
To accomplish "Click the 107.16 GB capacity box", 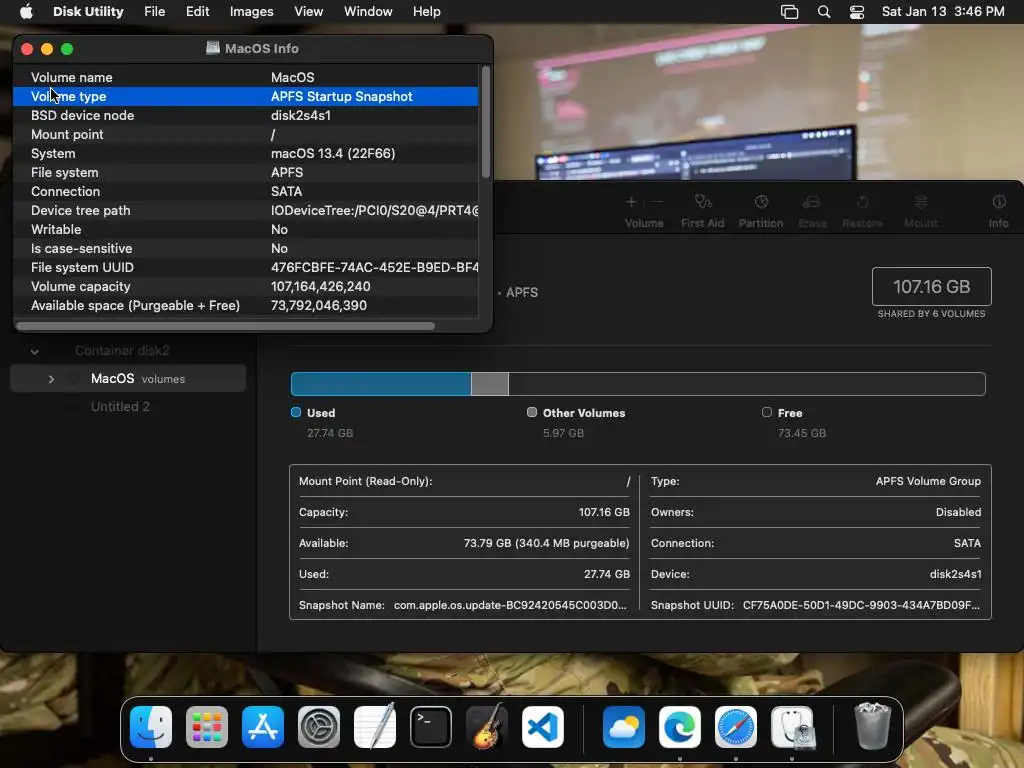I will [x=931, y=287].
